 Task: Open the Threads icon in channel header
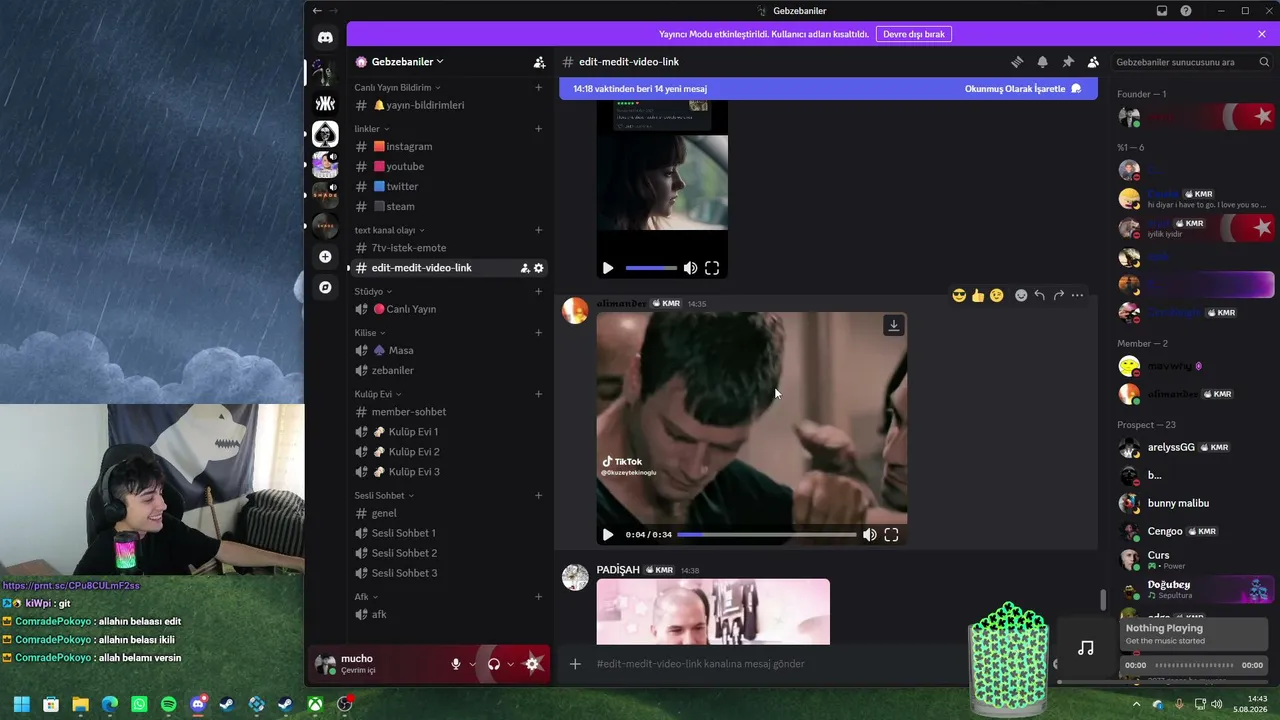[1017, 62]
